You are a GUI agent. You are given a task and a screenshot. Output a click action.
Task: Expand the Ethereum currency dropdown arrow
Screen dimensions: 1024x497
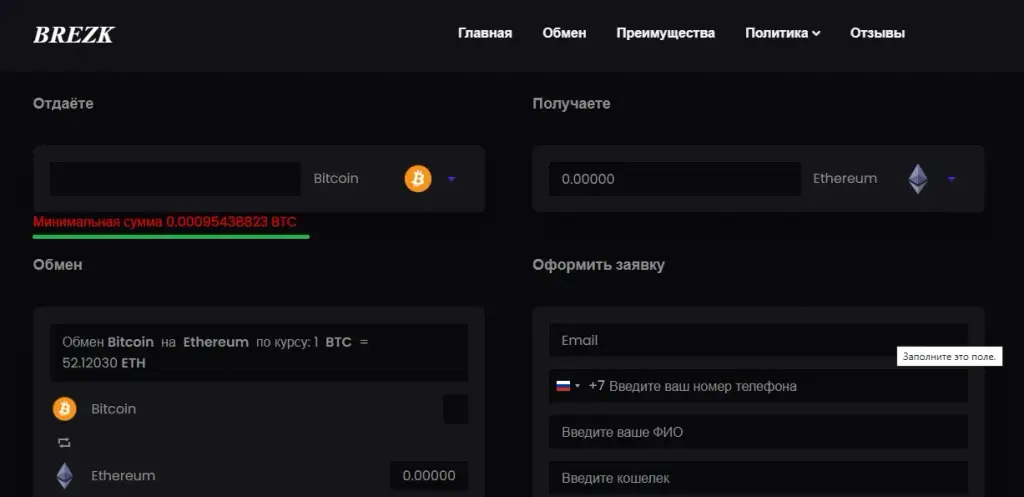(952, 179)
